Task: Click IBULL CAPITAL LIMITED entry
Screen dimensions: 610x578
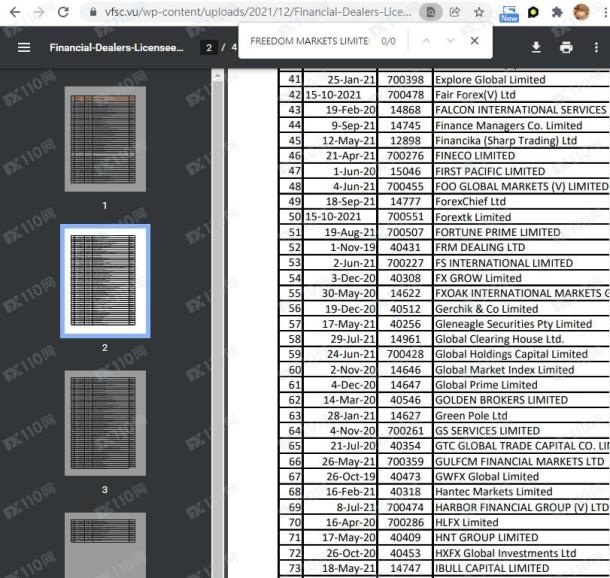Action: tap(492, 568)
